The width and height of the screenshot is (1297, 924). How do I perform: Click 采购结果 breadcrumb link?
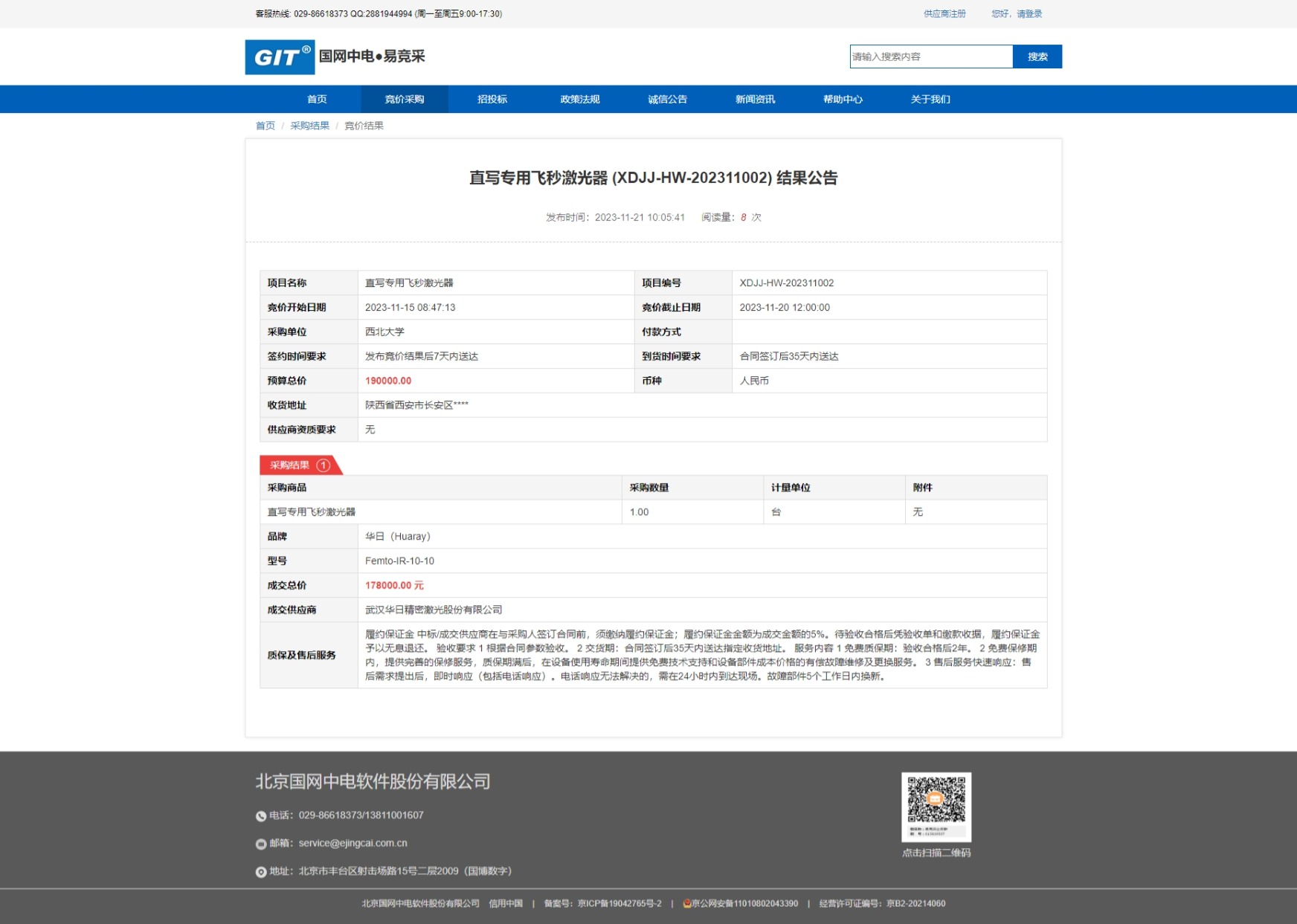coord(309,126)
